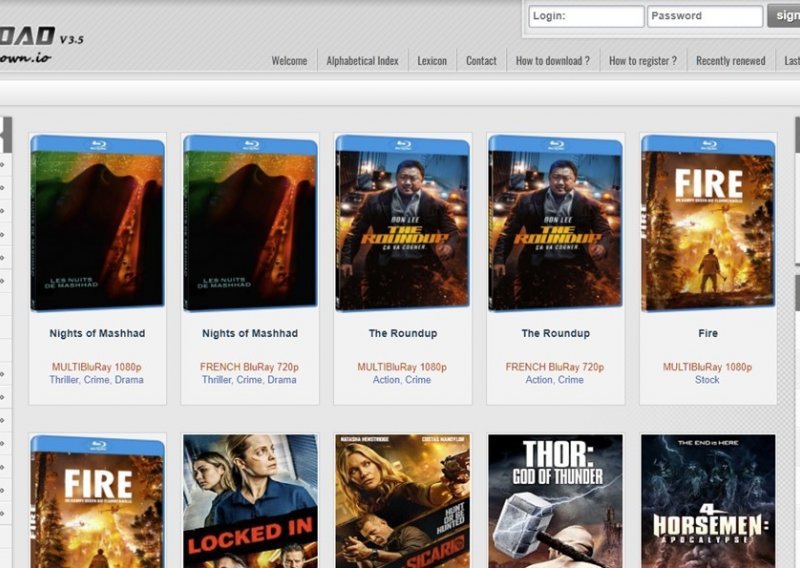
Task: Select FRENCH BluRay 720p under Nights of Mashhad
Action: pos(249,367)
